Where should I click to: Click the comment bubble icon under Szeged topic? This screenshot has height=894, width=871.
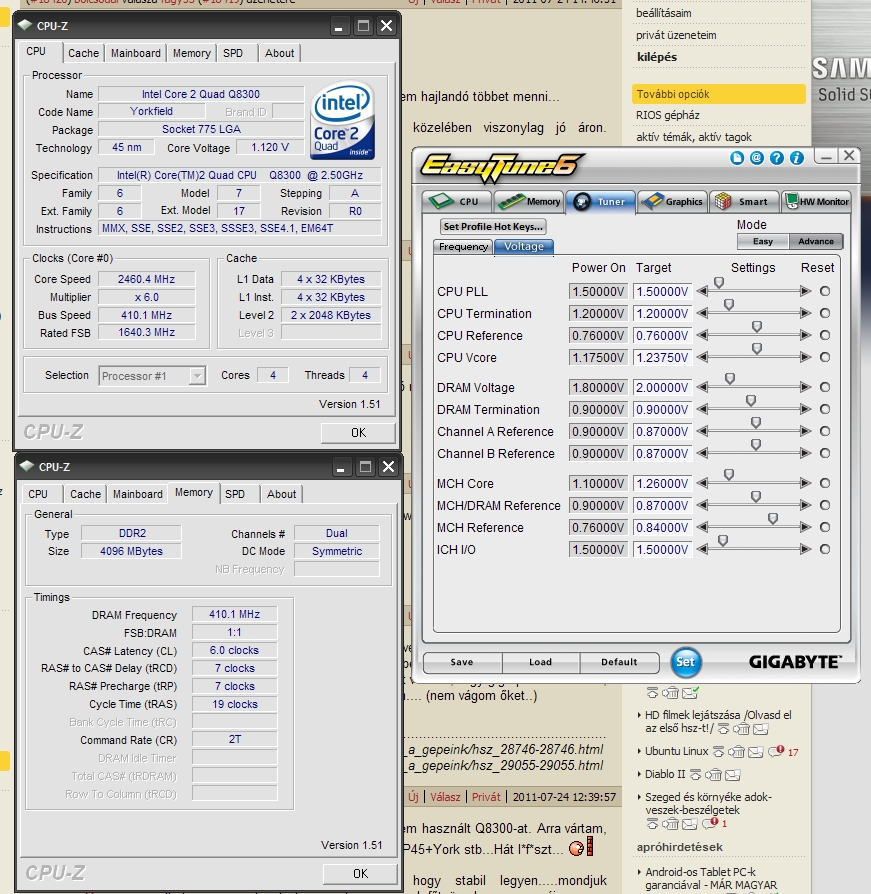point(710,823)
